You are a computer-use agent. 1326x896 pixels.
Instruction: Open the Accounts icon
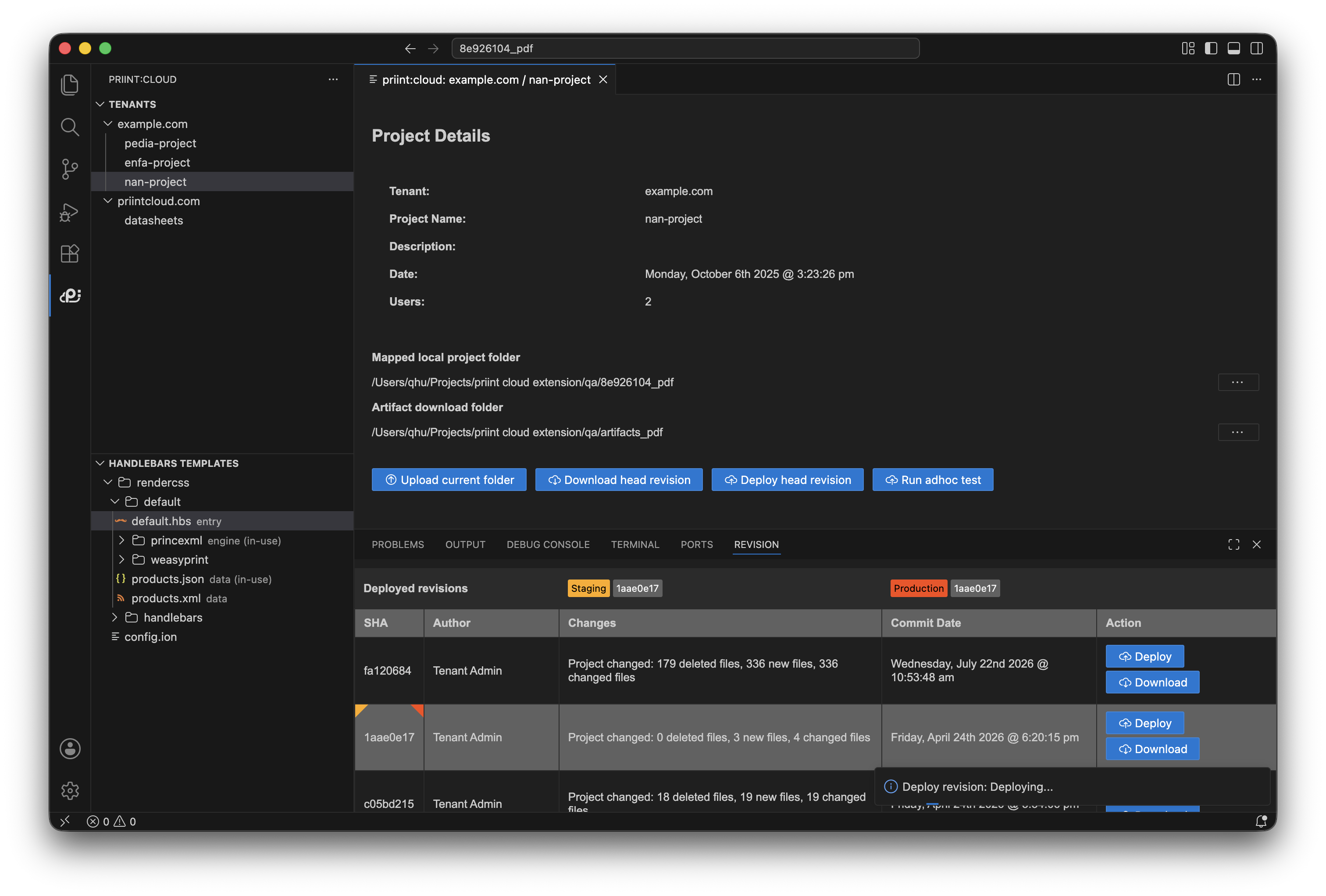coord(70,749)
